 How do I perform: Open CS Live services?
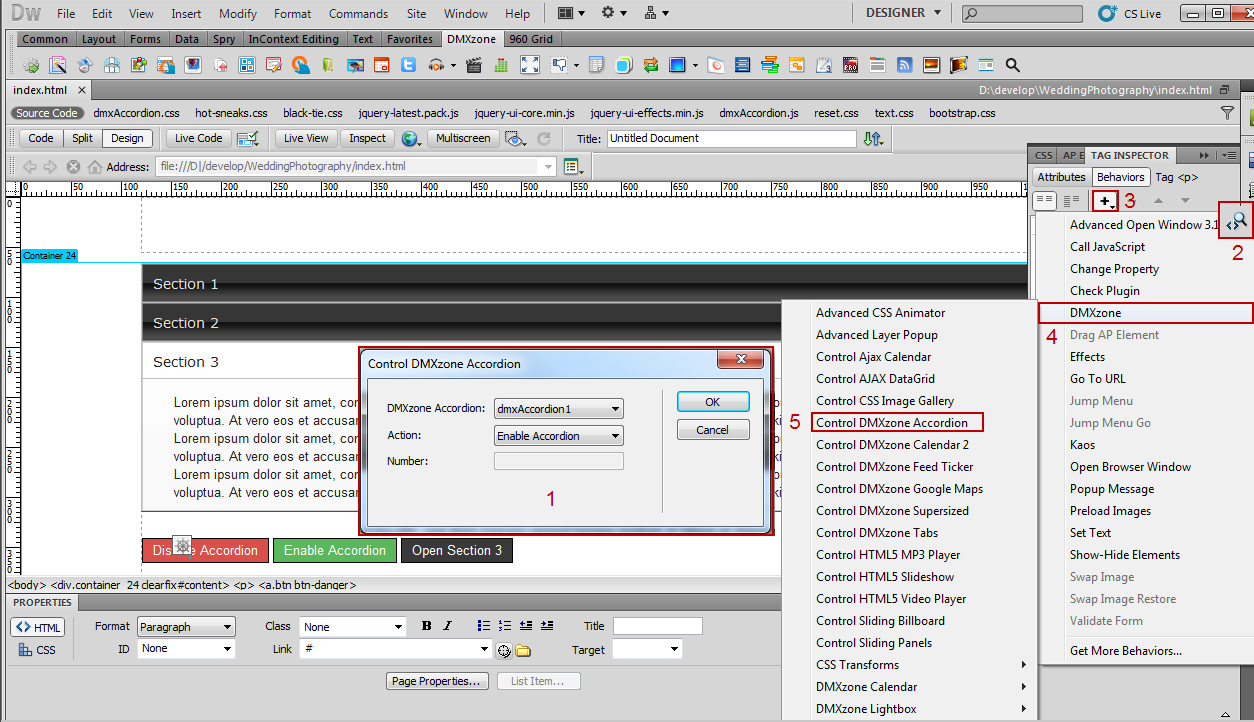1129,14
